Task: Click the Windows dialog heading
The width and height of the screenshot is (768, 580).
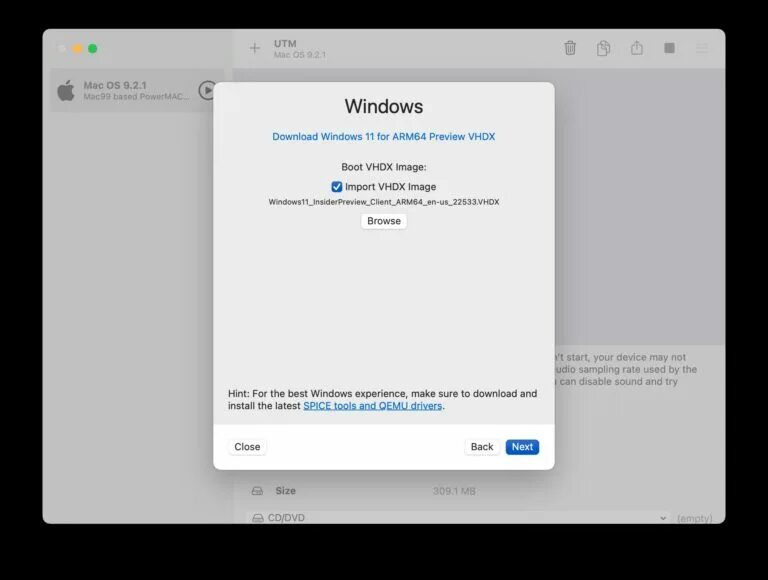Action: click(x=384, y=106)
